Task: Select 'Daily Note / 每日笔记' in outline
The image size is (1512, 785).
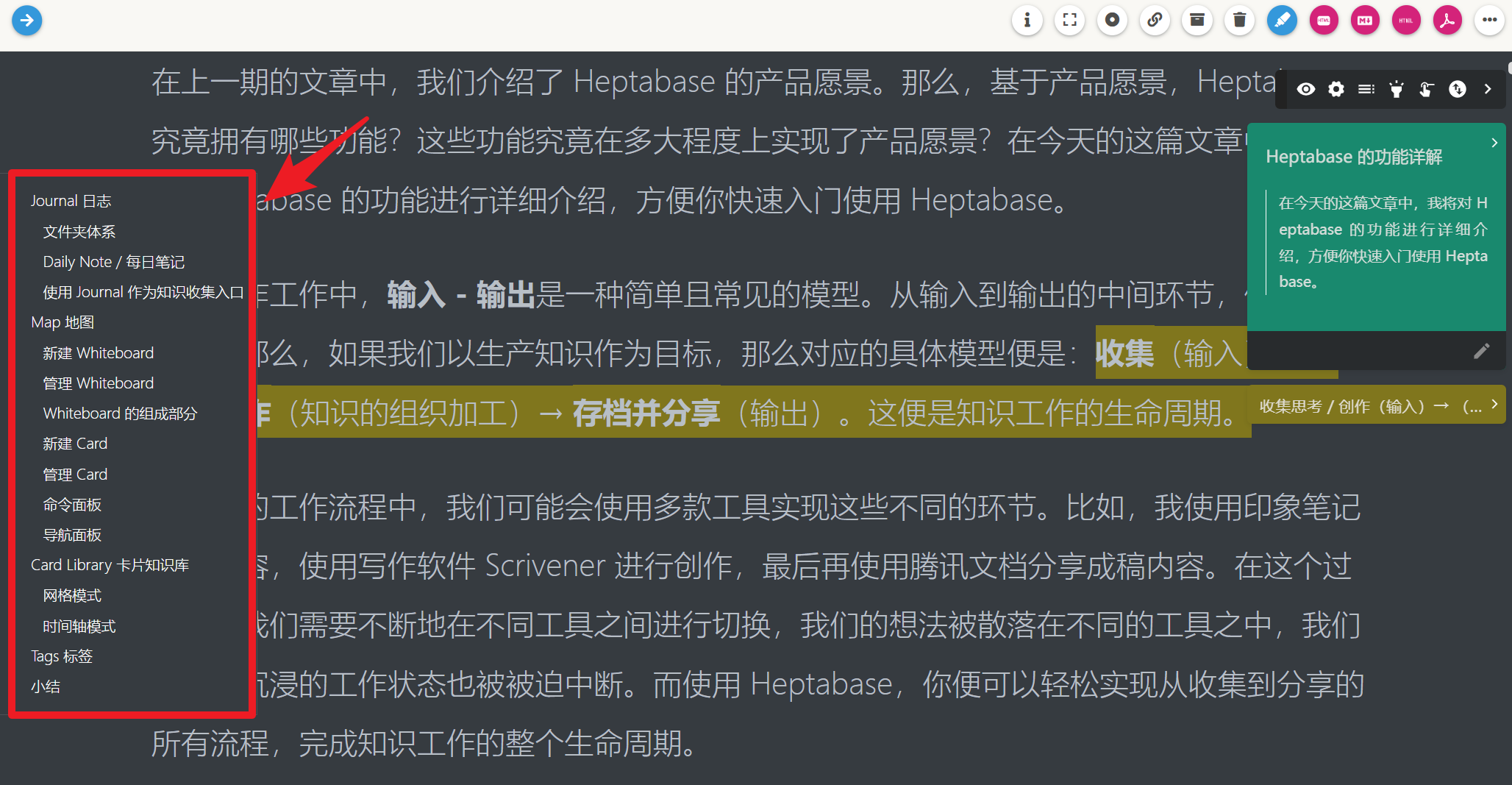Action: click(114, 262)
